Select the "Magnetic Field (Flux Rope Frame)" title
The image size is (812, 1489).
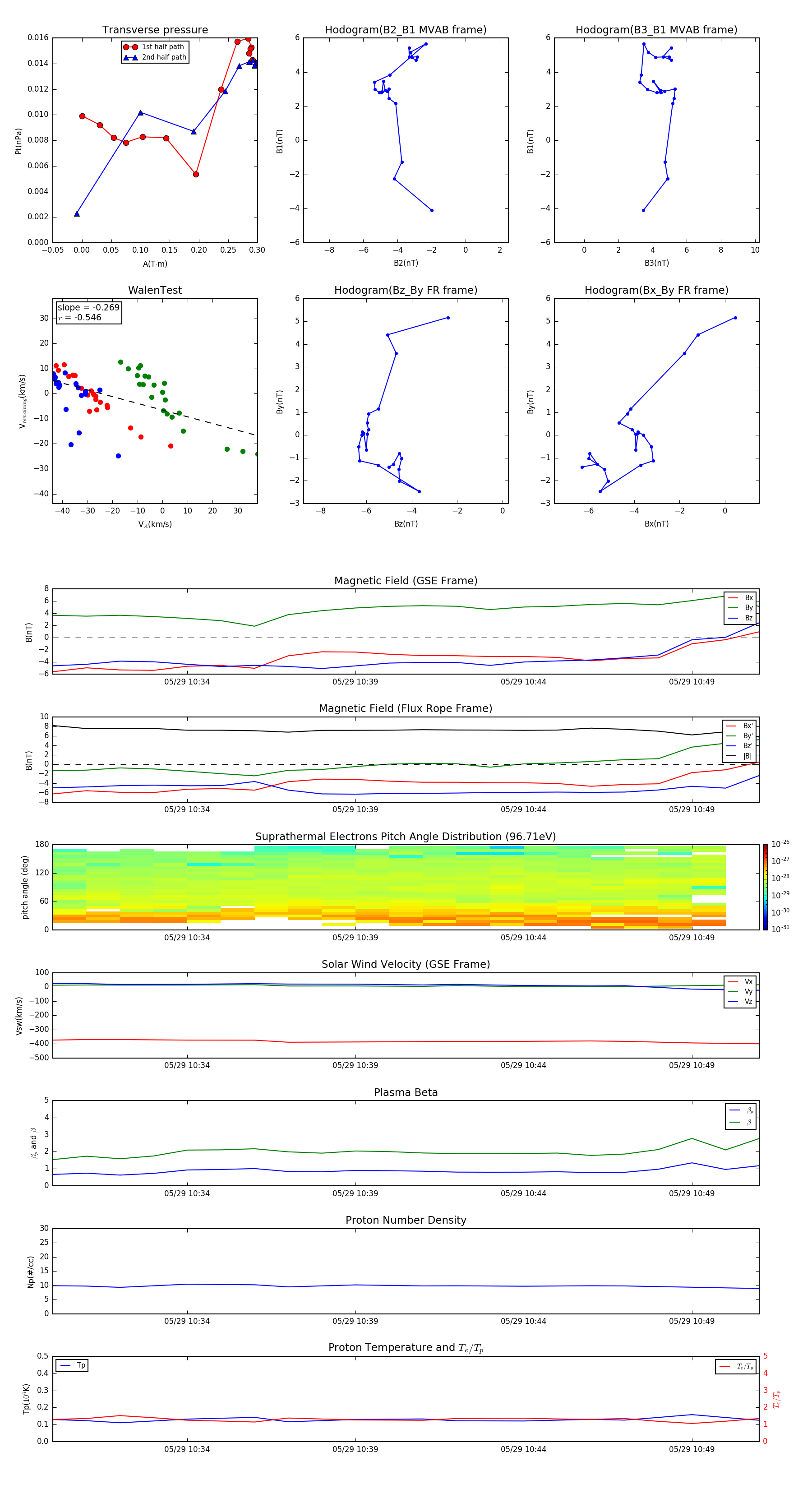coord(406,709)
